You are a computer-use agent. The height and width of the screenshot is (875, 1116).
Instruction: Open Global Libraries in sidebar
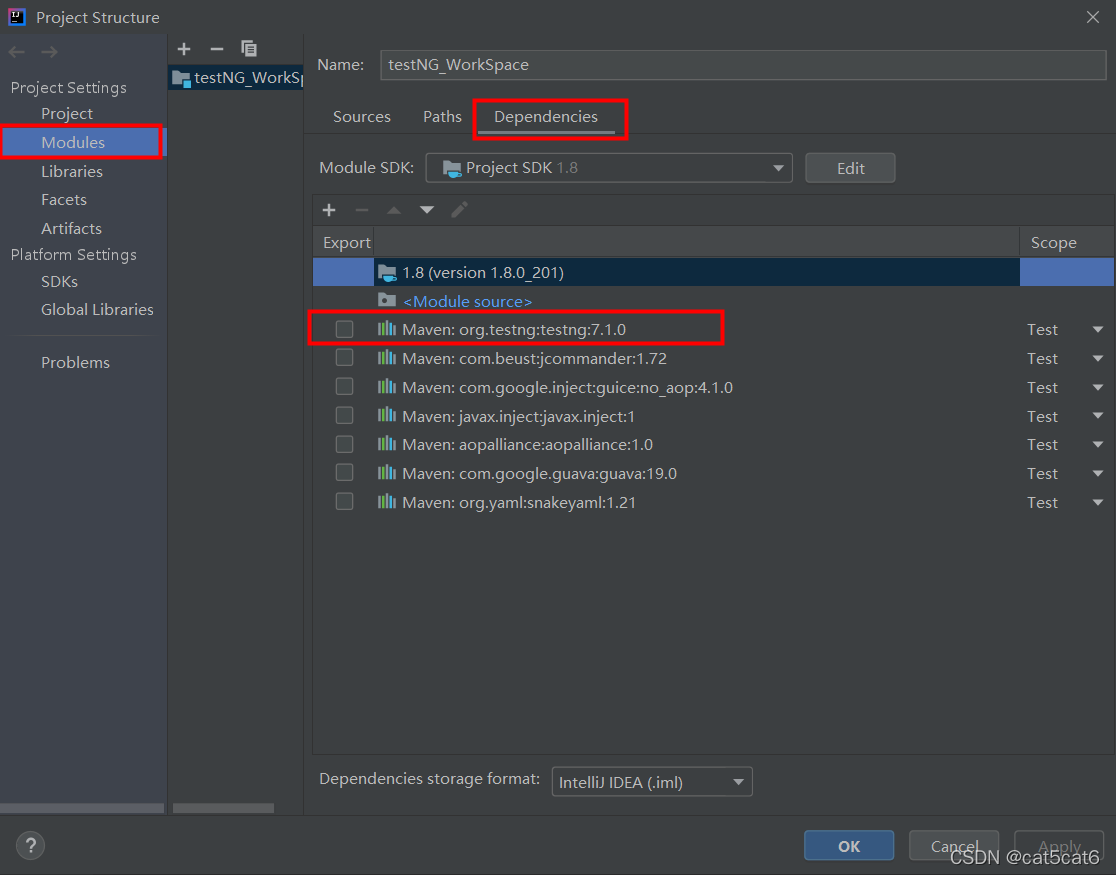click(x=98, y=310)
